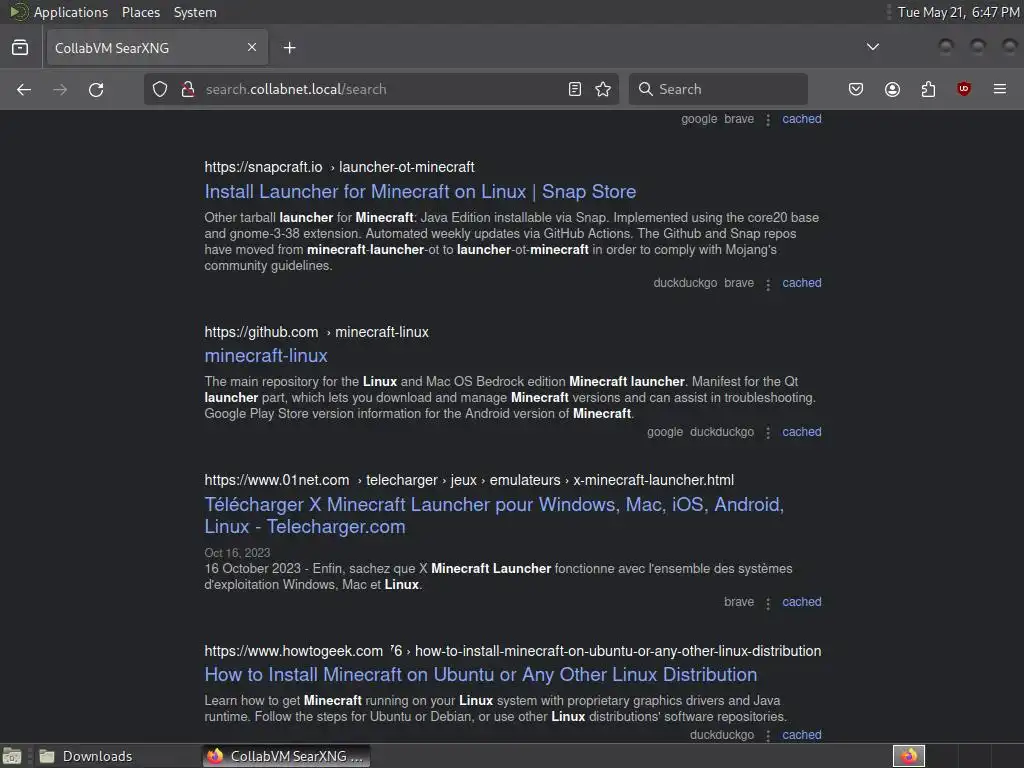Open options dots beside 01net result cached
The width and height of the screenshot is (1024, 768).
[768, 603]
